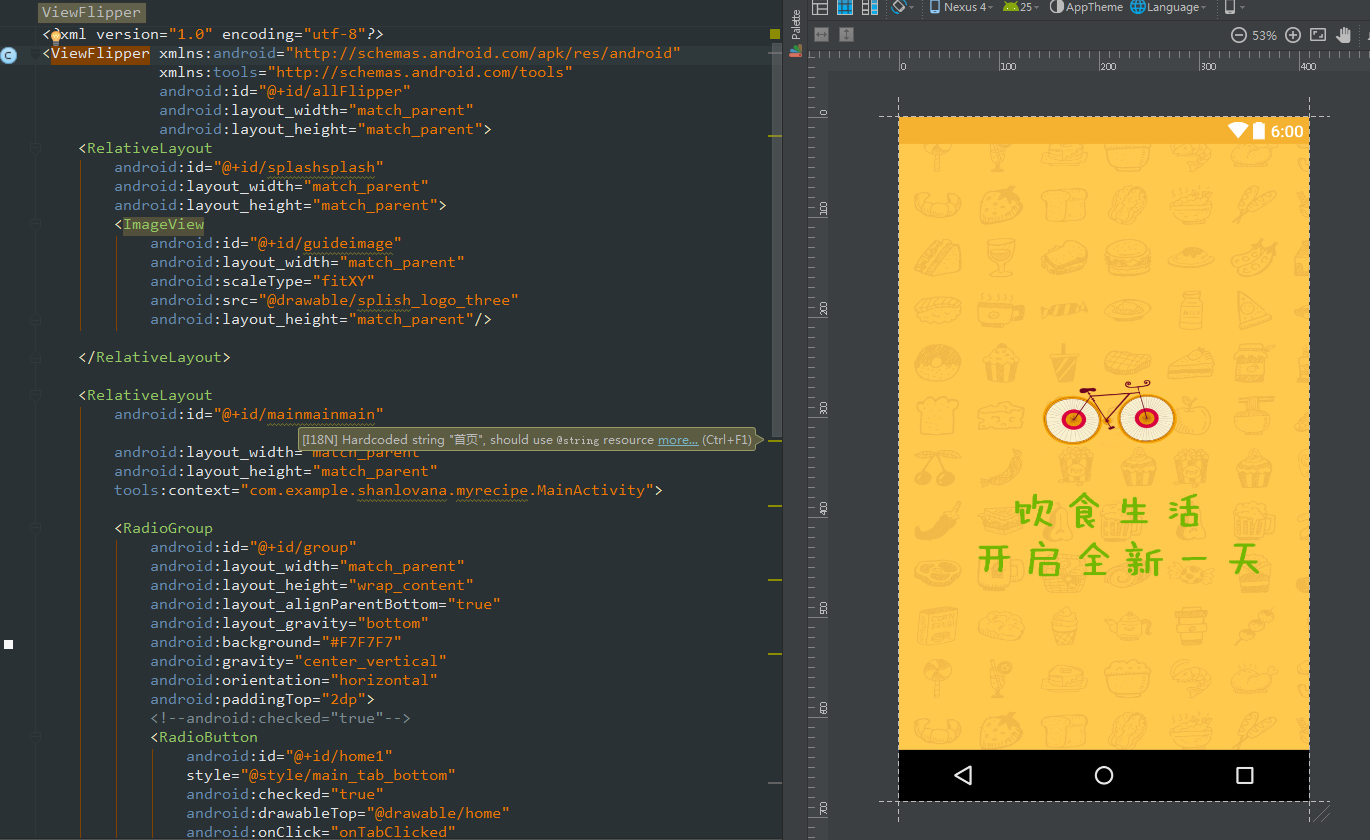The width and height of the screenshot is (1370, 840).
Task: Click the 6:00 clock in the preview
Action: coord(1287,132)
